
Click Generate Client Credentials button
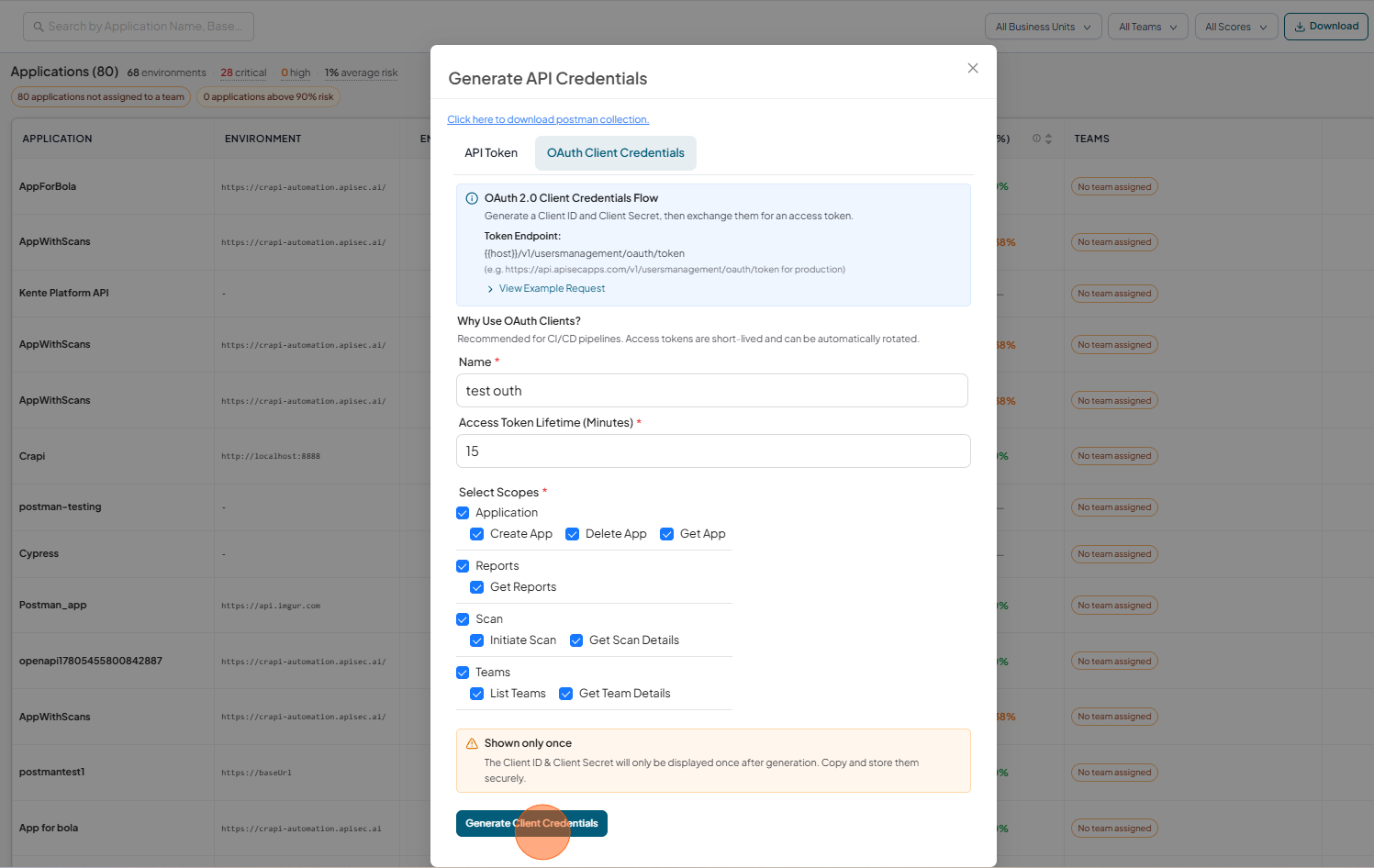pos(531,823)
